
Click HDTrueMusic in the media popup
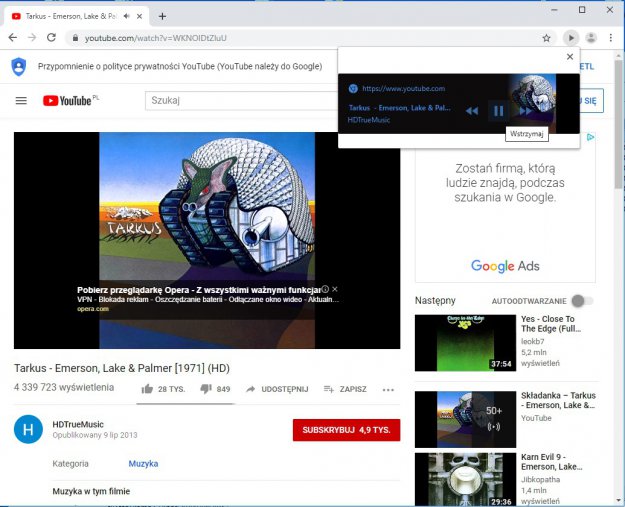tap(369, 120)
